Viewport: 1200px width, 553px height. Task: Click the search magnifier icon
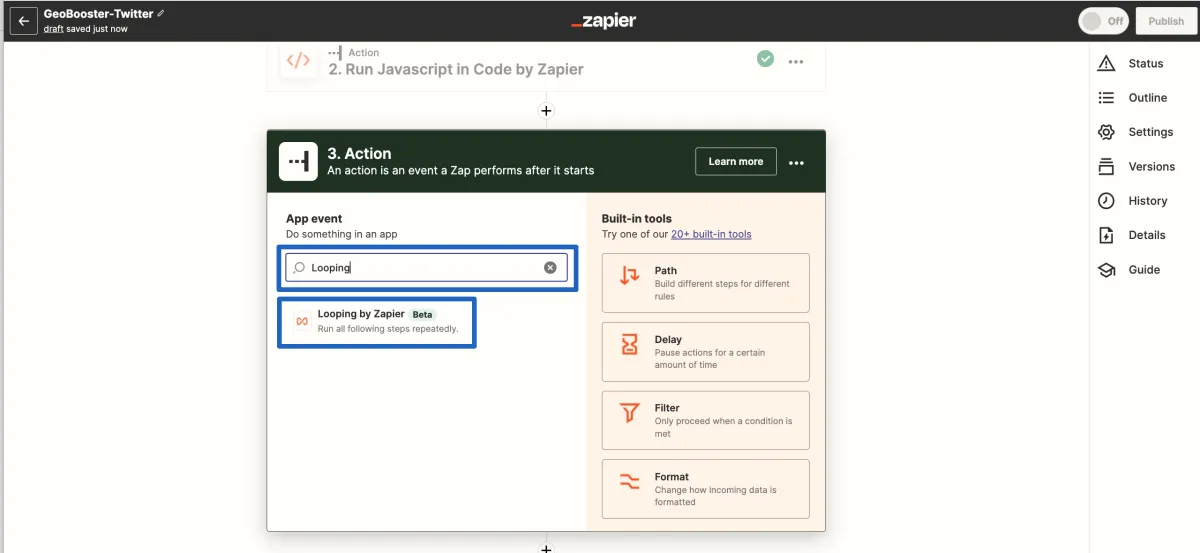coord(299,268)
